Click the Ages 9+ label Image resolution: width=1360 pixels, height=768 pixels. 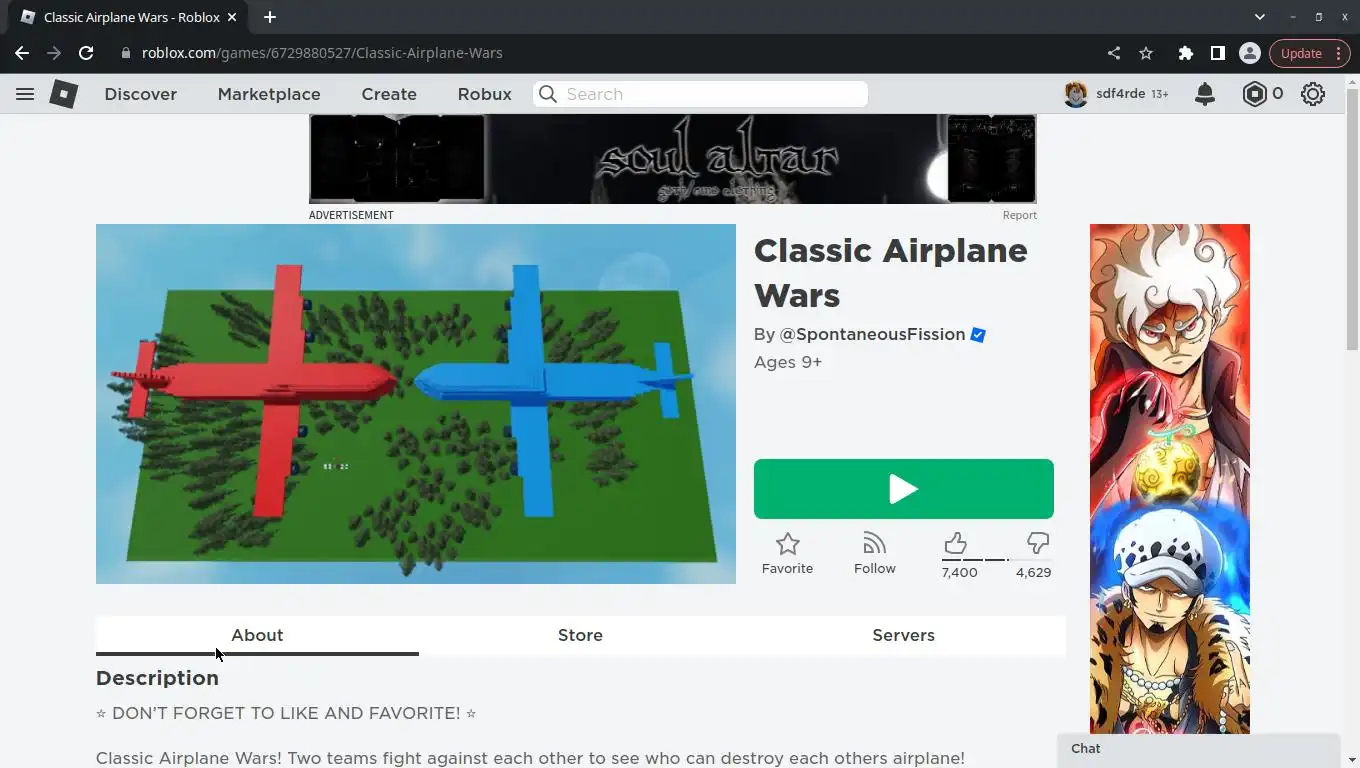pyautogui.click(x=788, y=362)
